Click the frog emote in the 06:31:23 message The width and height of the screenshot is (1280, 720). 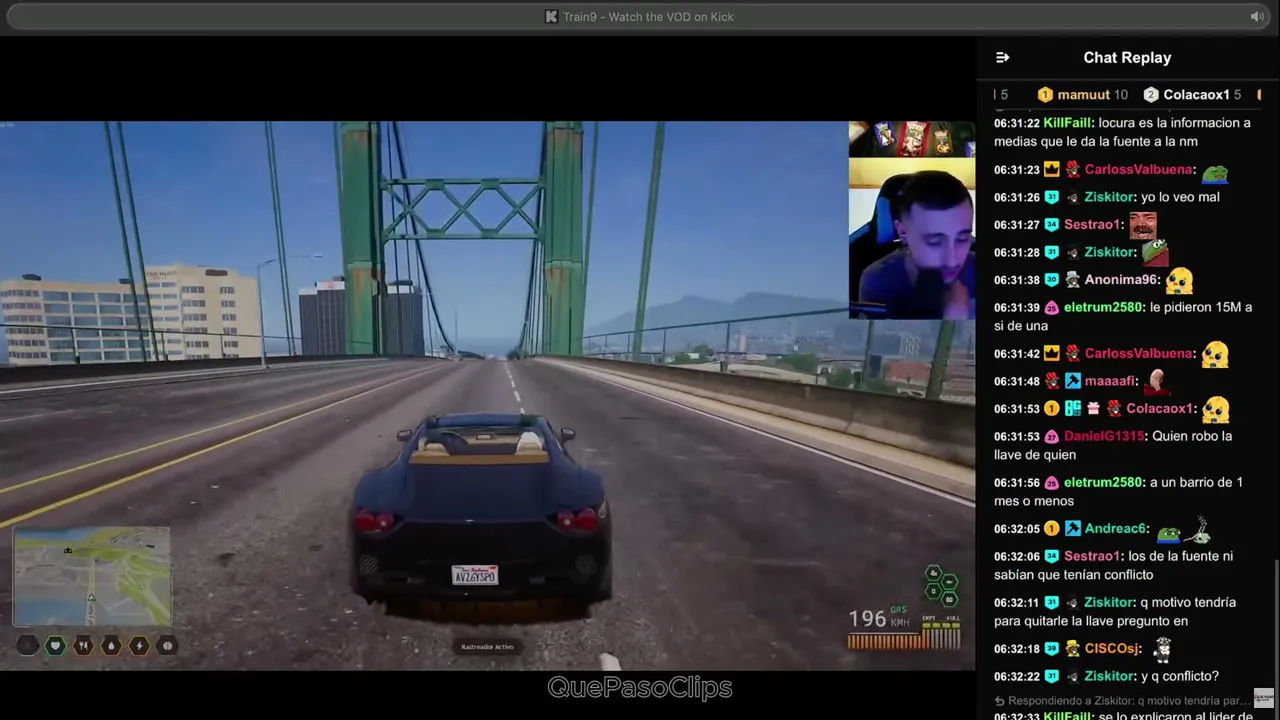(x=1215, y=172)
